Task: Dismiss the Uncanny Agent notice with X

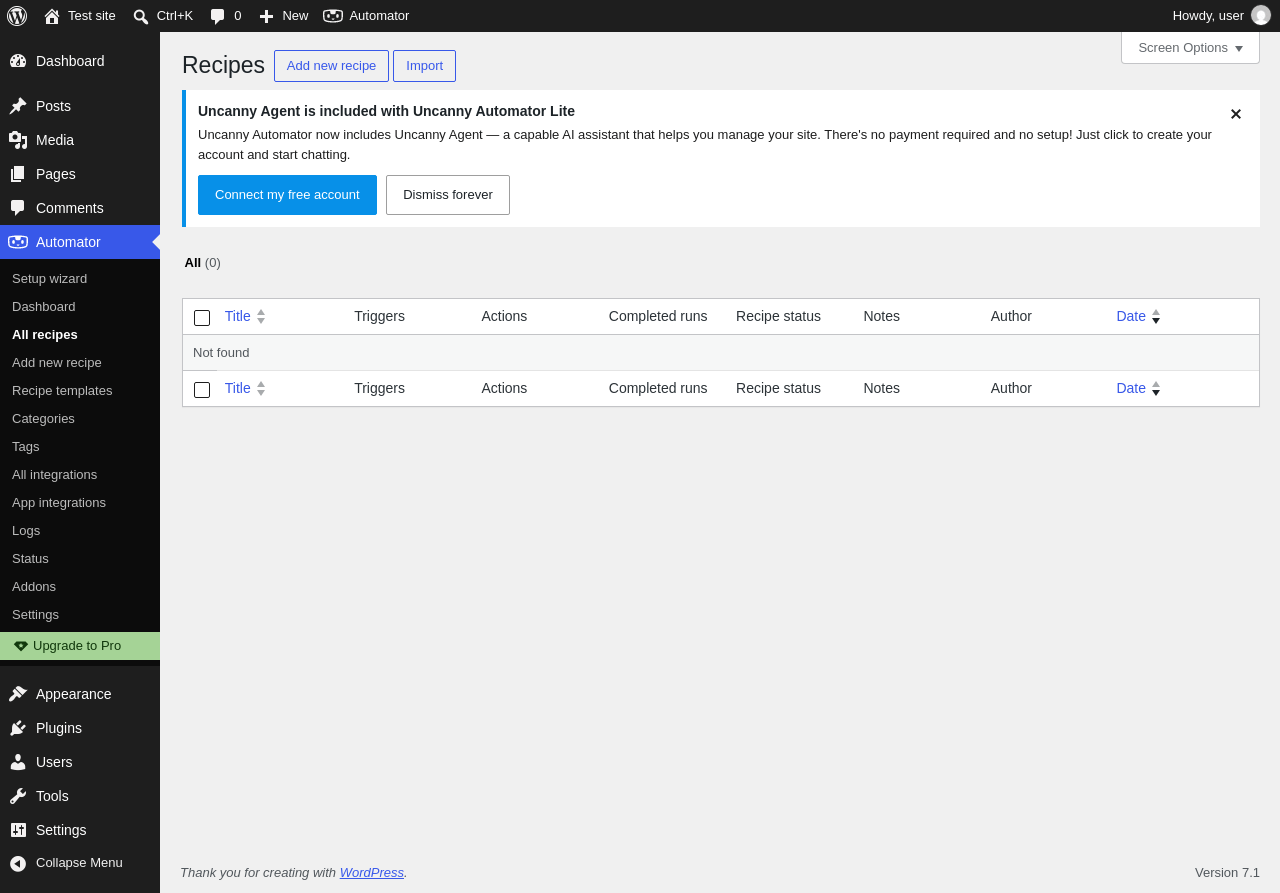Action: coord(1236,114)
